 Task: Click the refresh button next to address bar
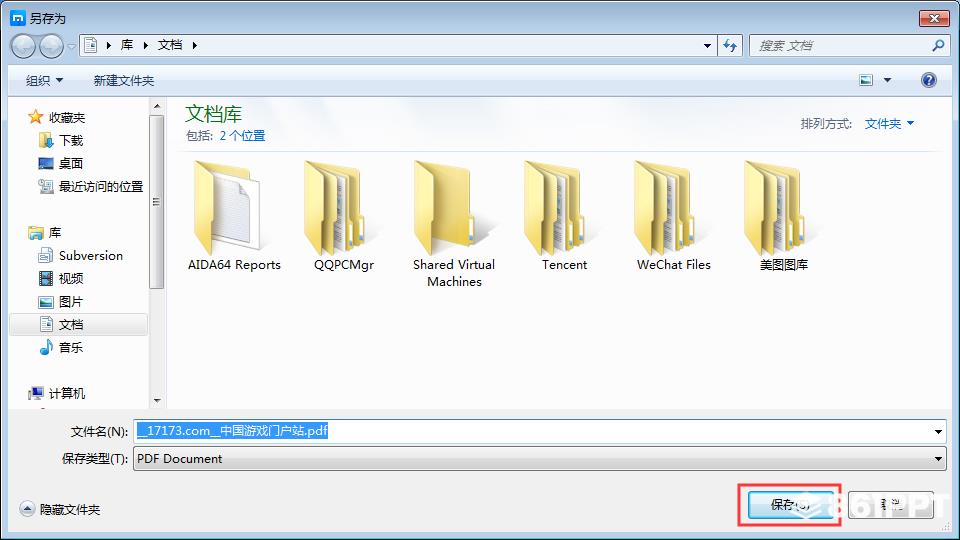pyautogui.click(x=730, y=45)
